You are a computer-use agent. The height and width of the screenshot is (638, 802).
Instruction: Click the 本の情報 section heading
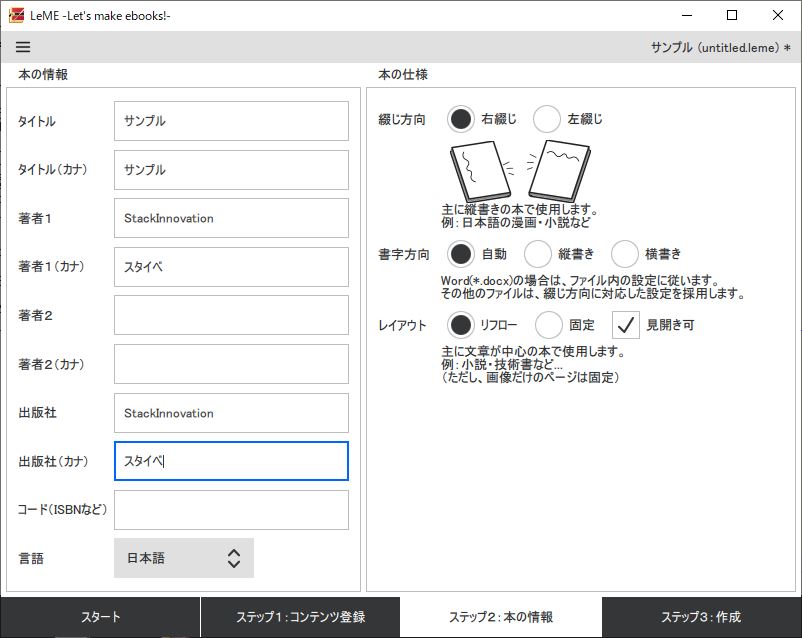[x=43, y=75]
